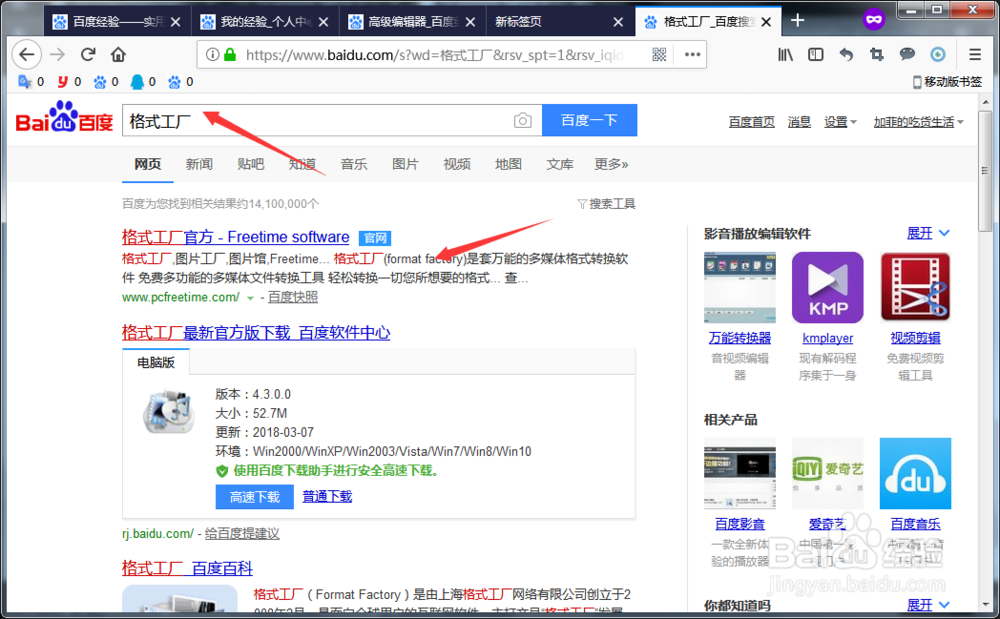Expand 影音播放编辑软件 with 展开

928,233
